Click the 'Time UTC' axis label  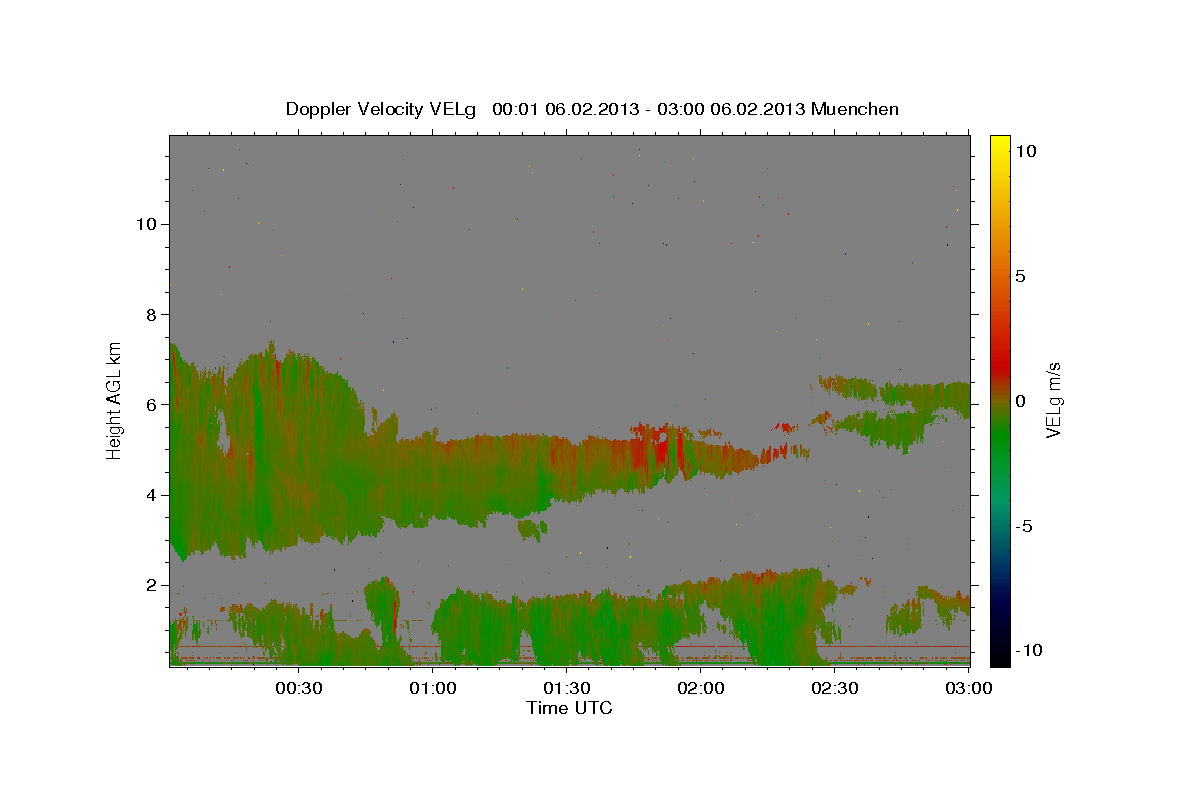[x=569, y=708]
